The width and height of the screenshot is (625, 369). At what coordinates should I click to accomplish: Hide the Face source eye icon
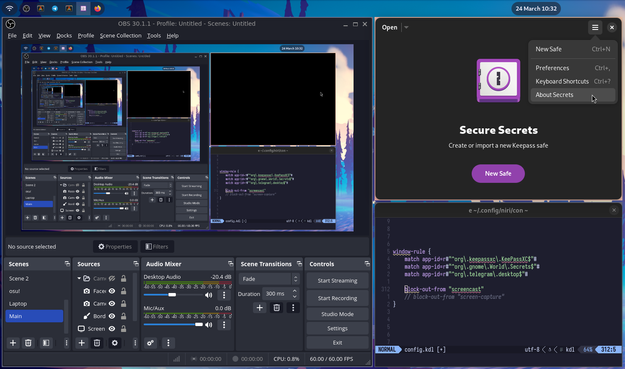(112, 291)
